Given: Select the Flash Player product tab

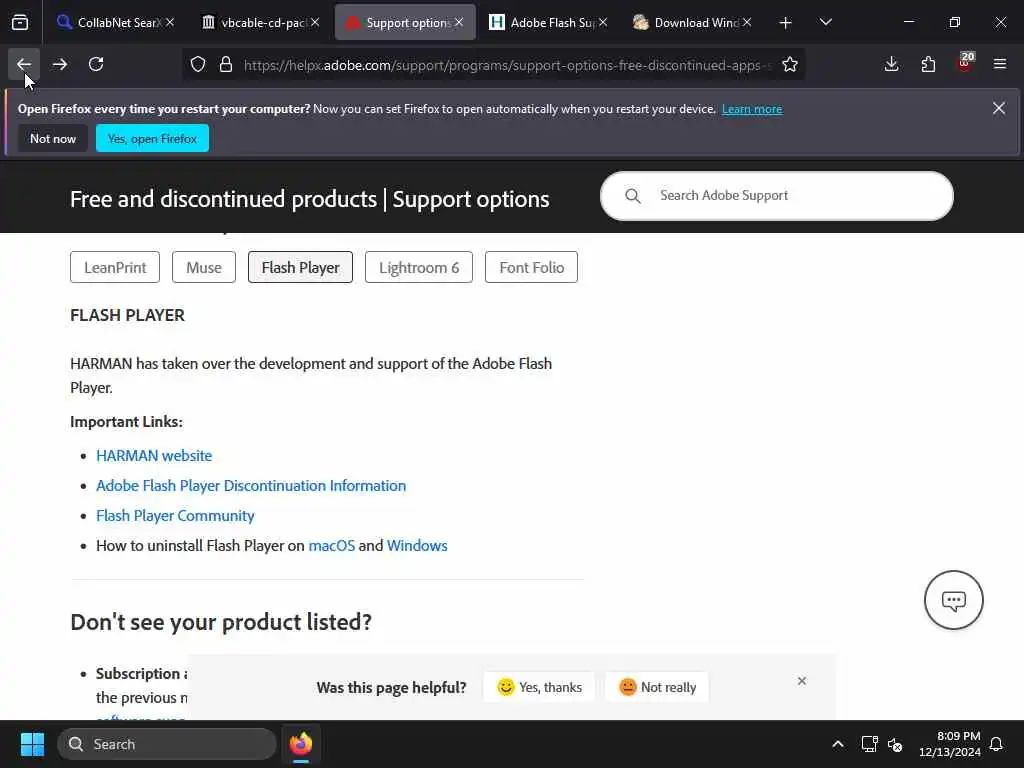Looking at the screenshot, I should click(x=300, y=267).
